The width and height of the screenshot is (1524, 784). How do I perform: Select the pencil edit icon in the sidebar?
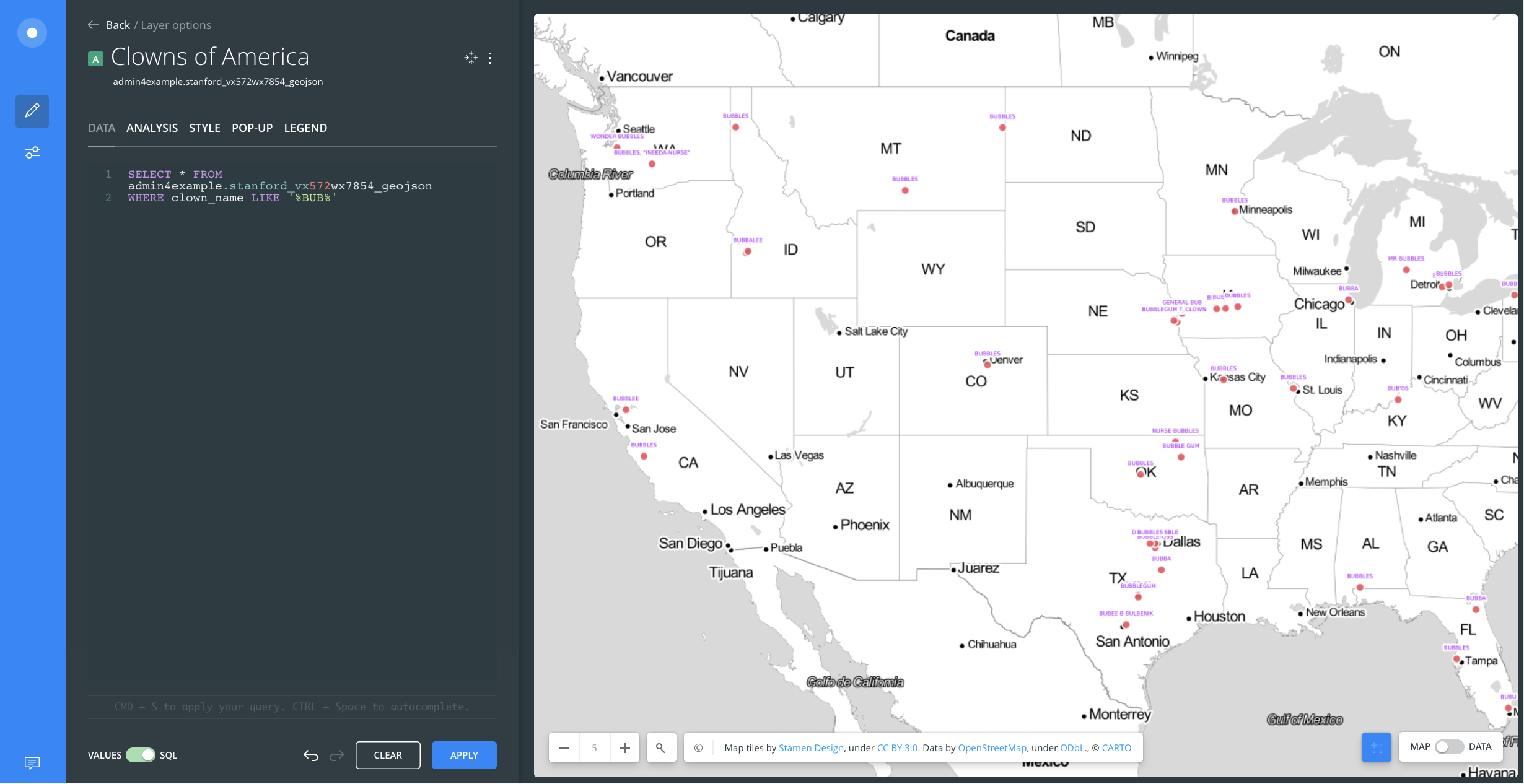32,111
